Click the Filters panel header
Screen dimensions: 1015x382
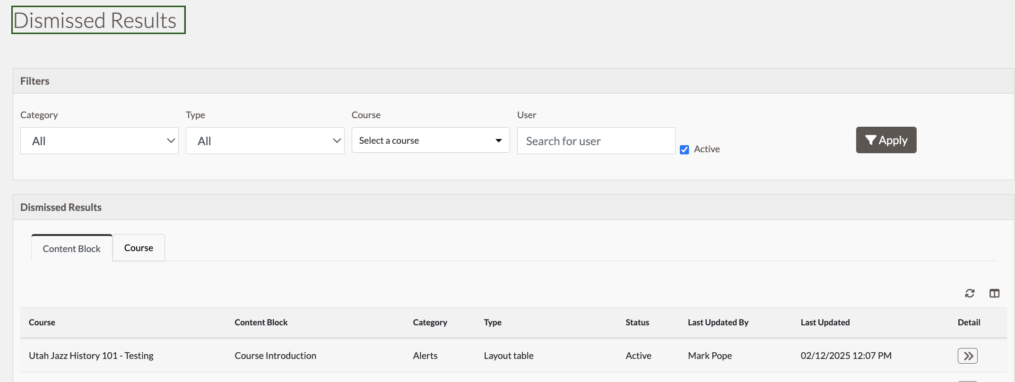514,81
